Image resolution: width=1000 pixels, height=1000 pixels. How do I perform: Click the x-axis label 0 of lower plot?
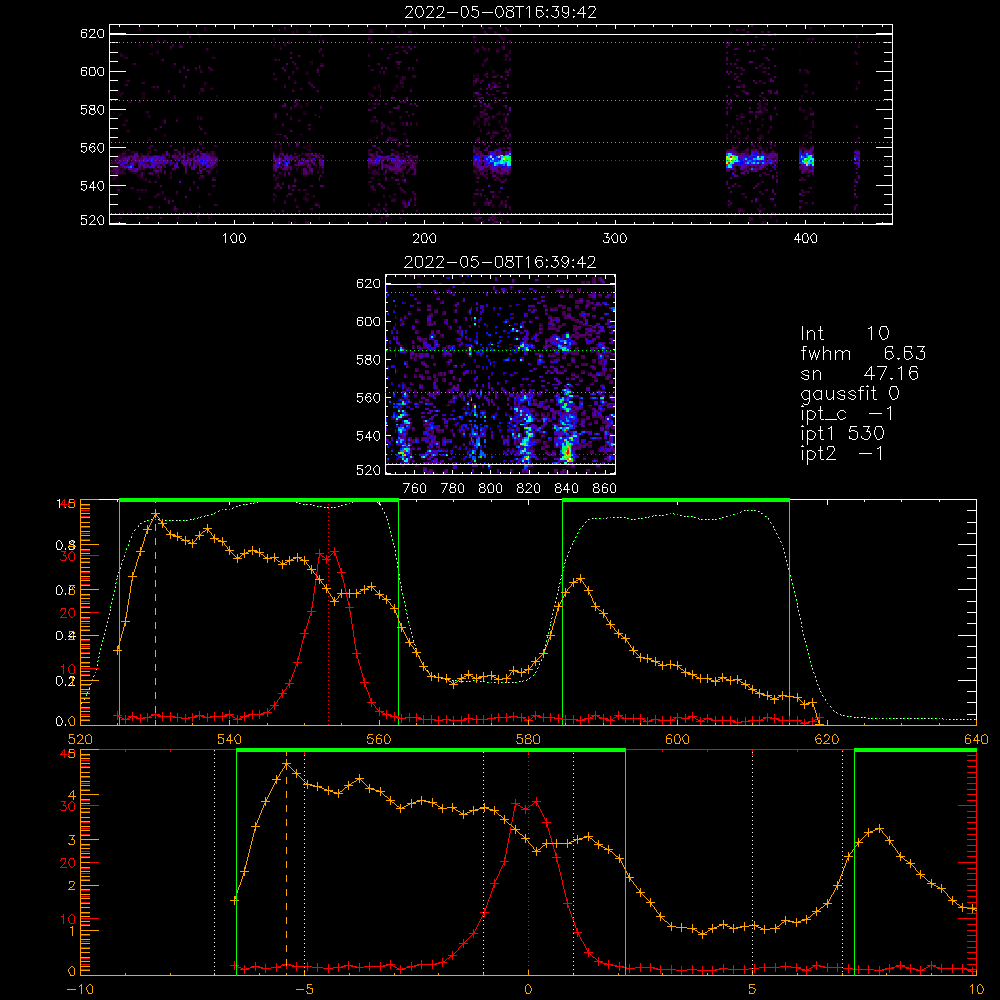528,989
